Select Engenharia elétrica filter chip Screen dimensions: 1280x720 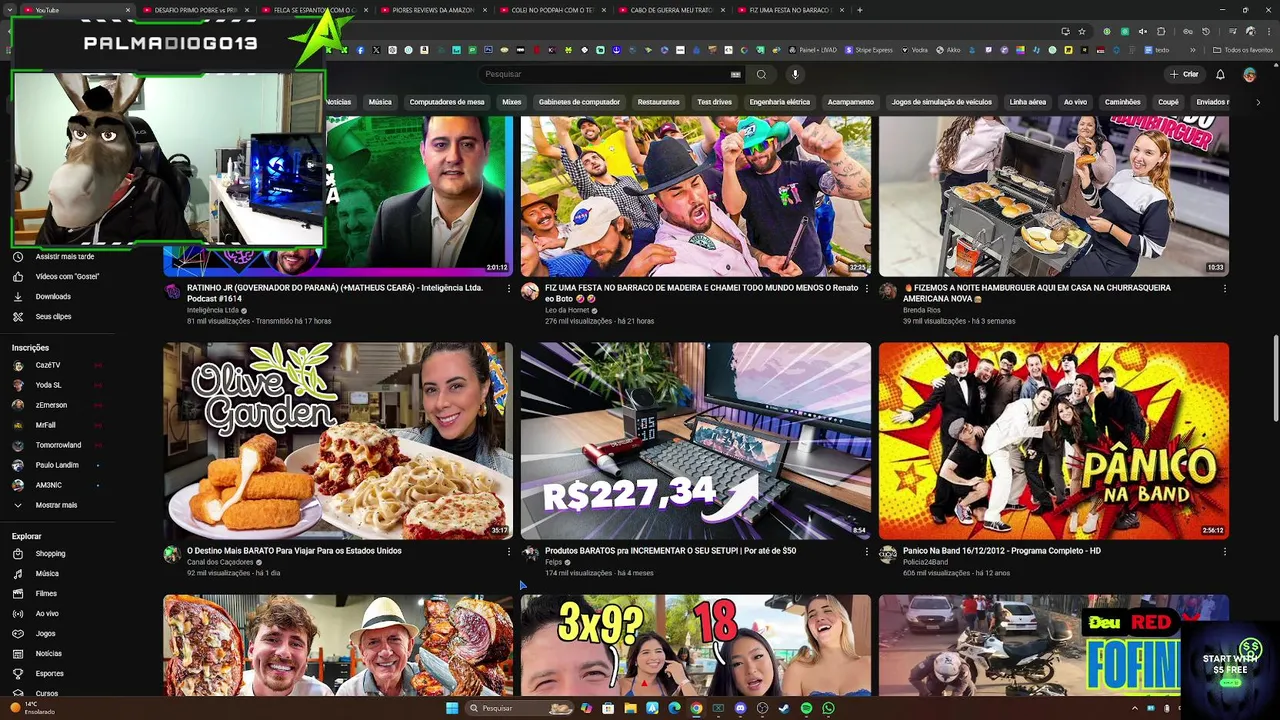(x=780, y=102)
